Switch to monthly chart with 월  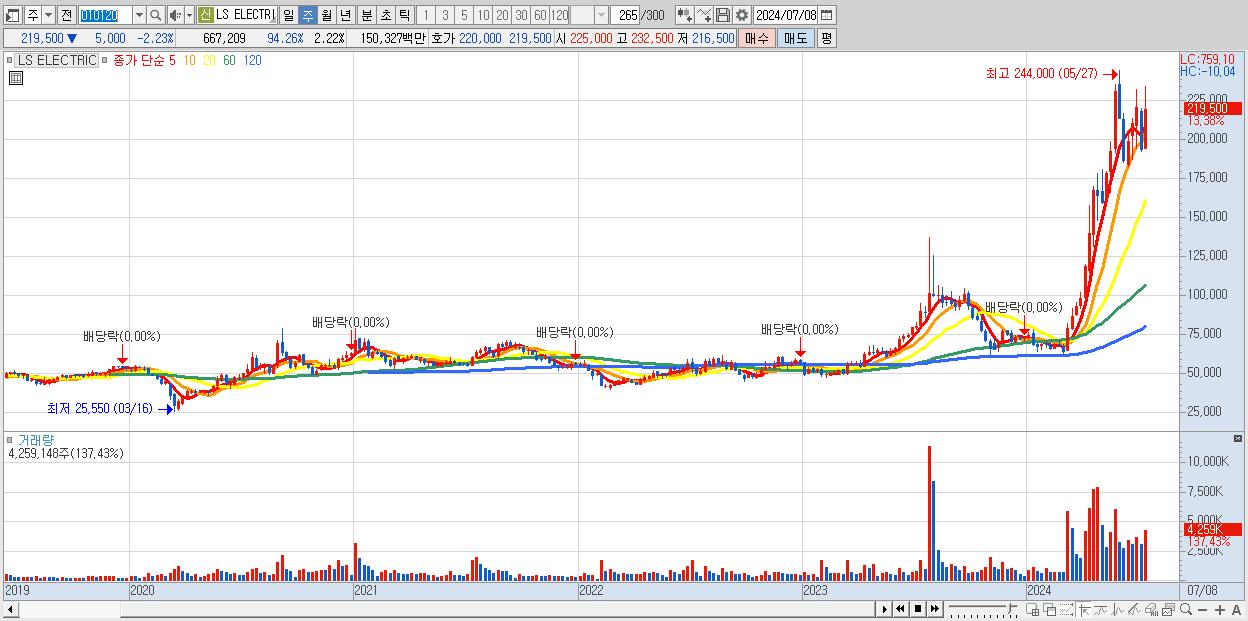coord(326,15)
